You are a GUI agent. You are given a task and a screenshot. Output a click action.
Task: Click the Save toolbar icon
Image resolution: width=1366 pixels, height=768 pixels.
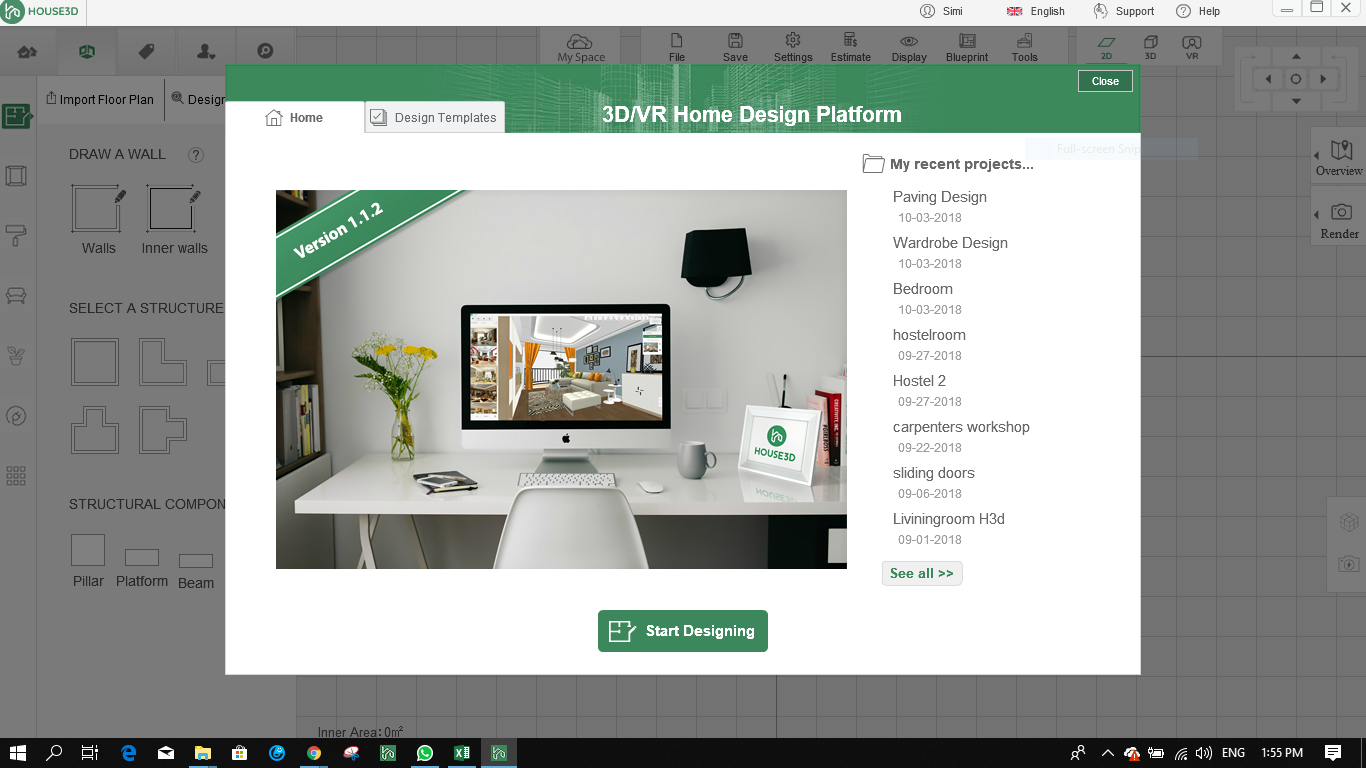(x=735, y=47)
